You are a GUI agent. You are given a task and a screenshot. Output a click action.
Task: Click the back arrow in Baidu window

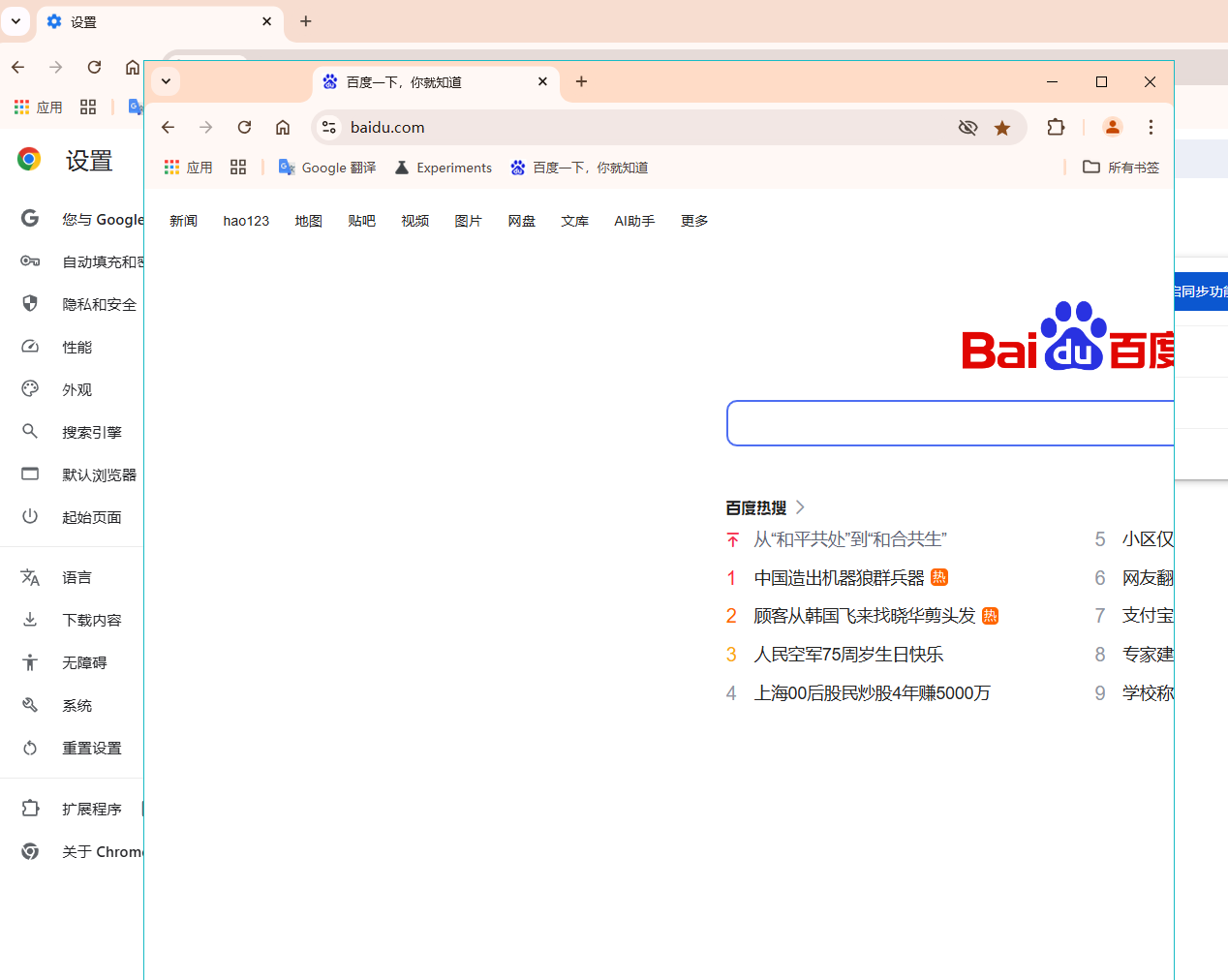click(x=168, y=127)
